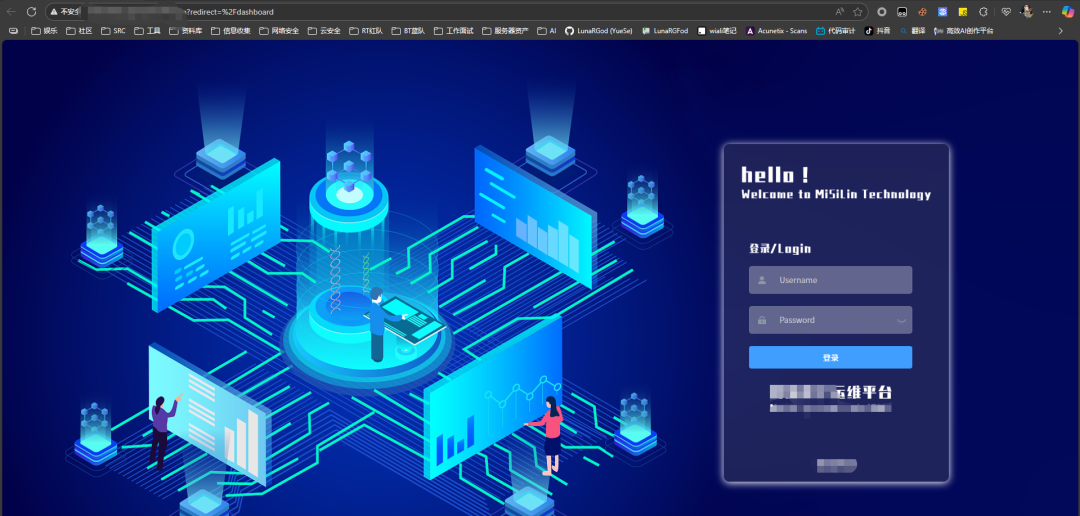This screenshot has height=516, width=1080.
Task: Open the 资料库 bookmarks folder
Action: click(x=186, y=30)
